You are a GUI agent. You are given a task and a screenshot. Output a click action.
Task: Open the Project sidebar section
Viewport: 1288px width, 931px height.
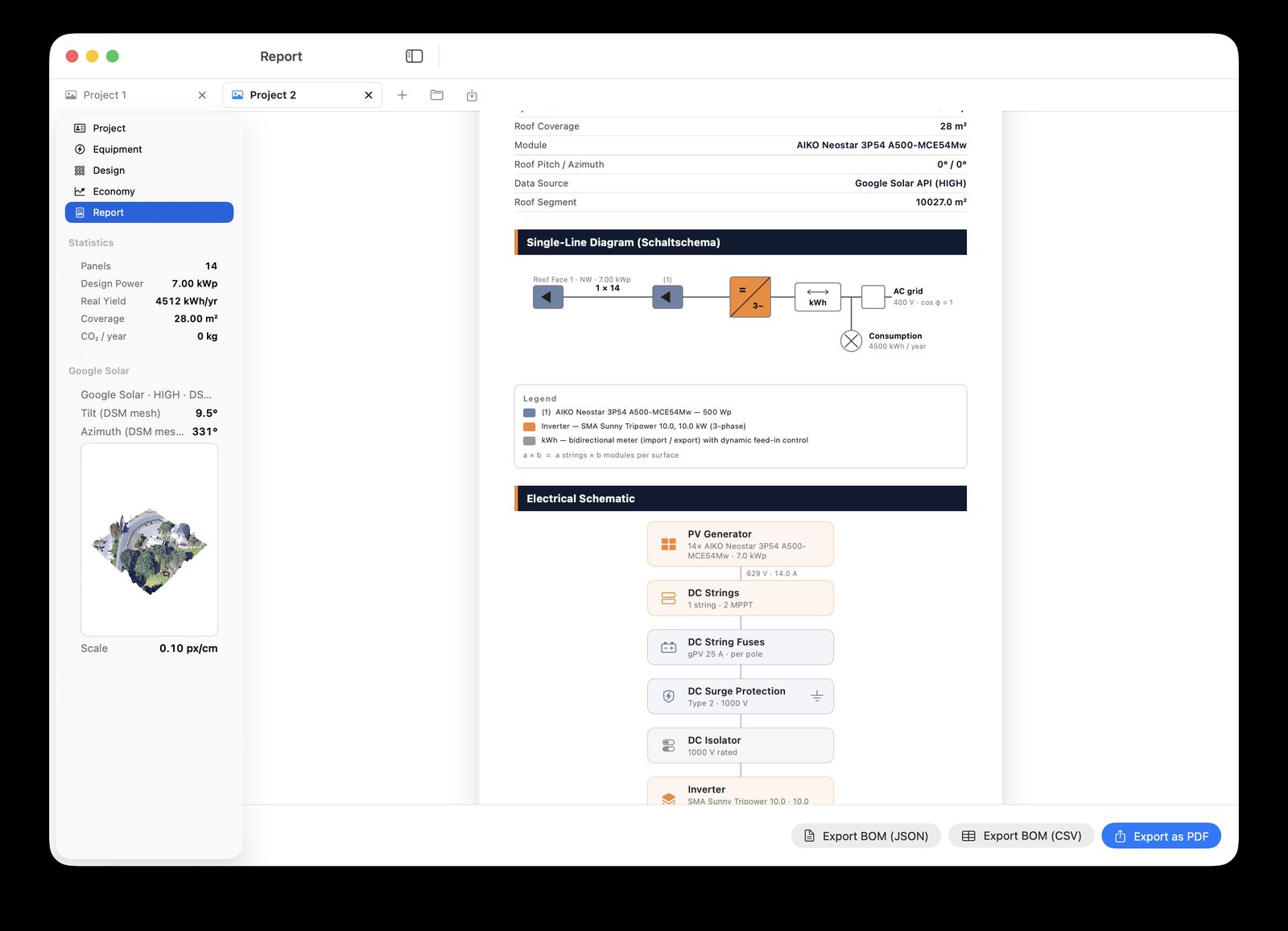149,128
